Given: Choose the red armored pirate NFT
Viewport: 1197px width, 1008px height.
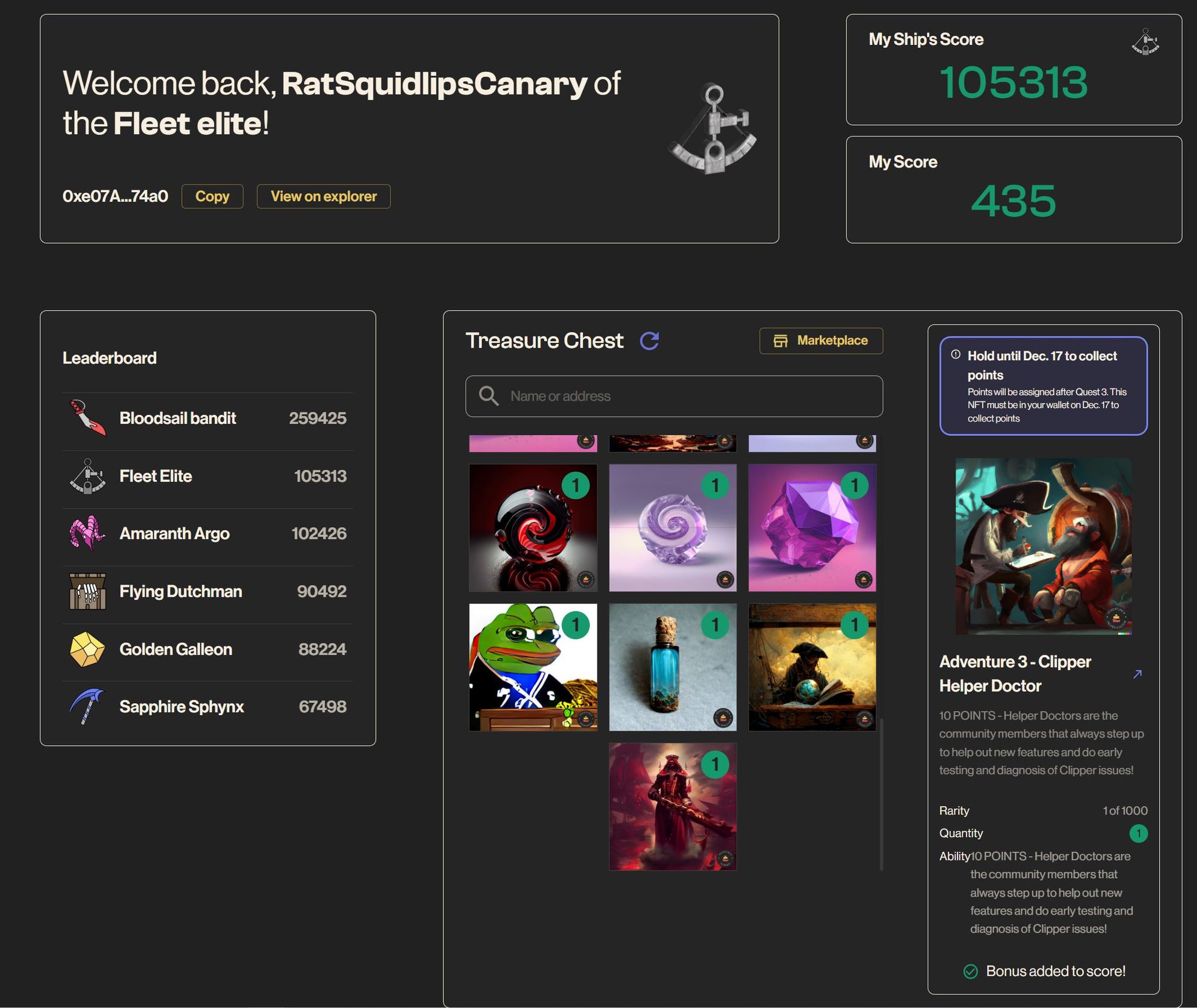Looking at the screenshot, I should (x=672, y=806).
